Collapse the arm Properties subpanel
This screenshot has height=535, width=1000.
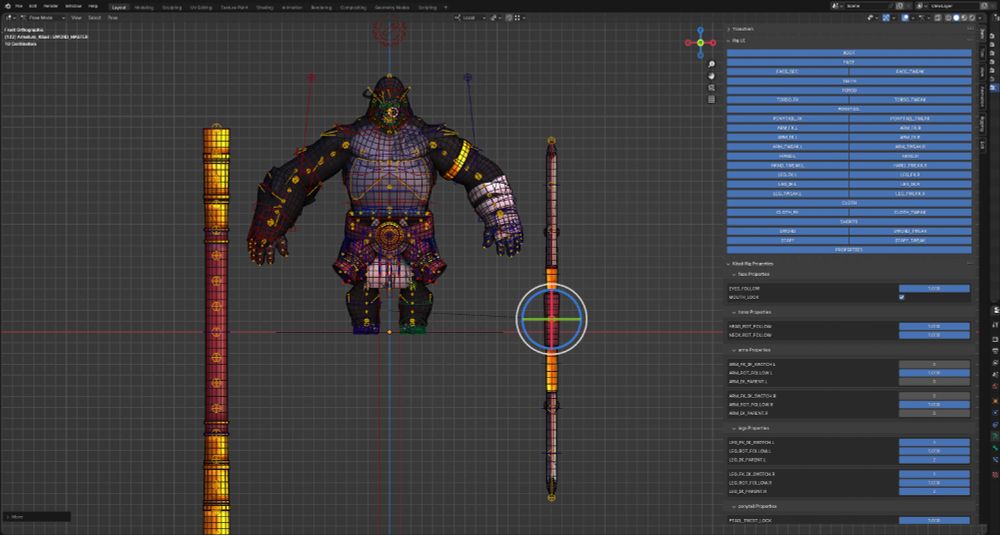coord(754,350)
